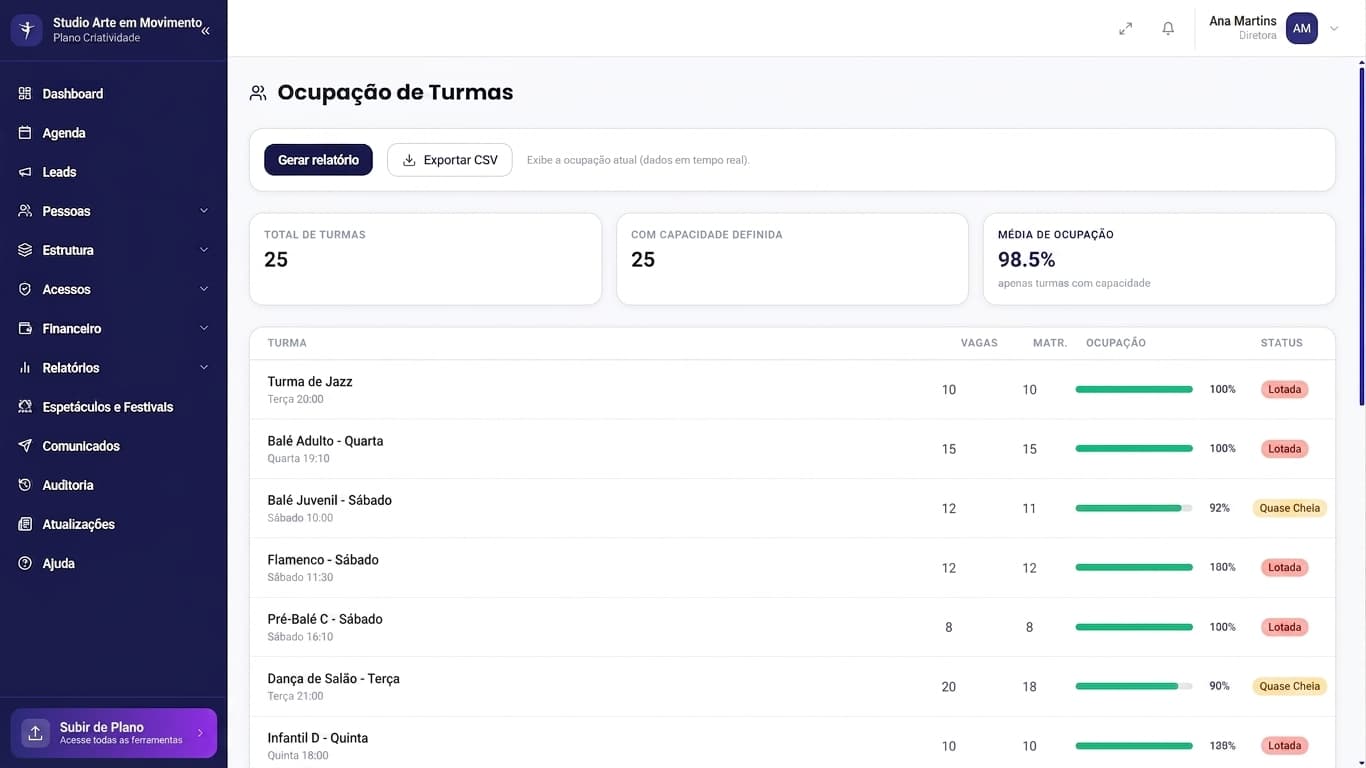This screenshot has width=1366, height=768.
Task: Click the OCUPAÇÃO column header
Action: (1116, 343)
